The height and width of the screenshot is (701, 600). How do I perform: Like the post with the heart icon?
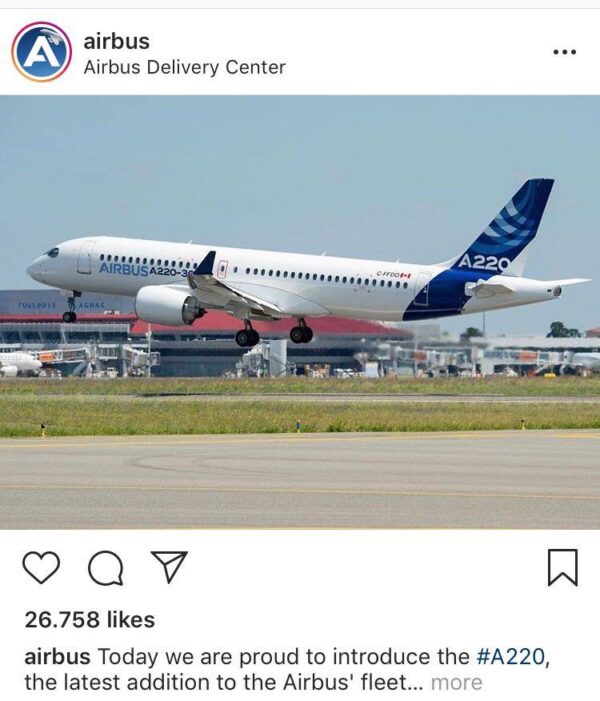[41, 567]
